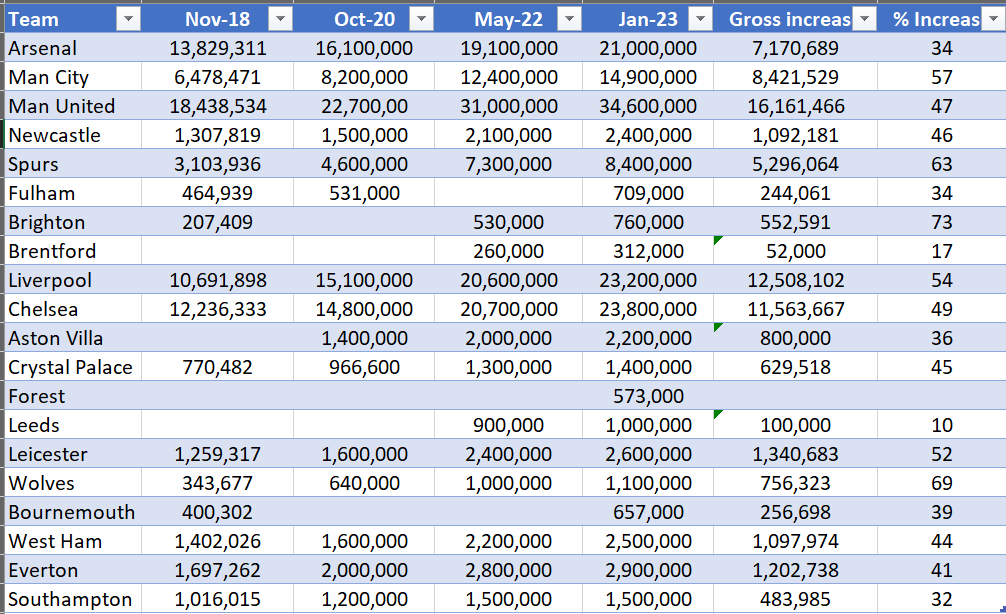1006x614 pixels.
Task: Select the Newcastle team cell
Action: pyautogui.click(x=73, y=135)
